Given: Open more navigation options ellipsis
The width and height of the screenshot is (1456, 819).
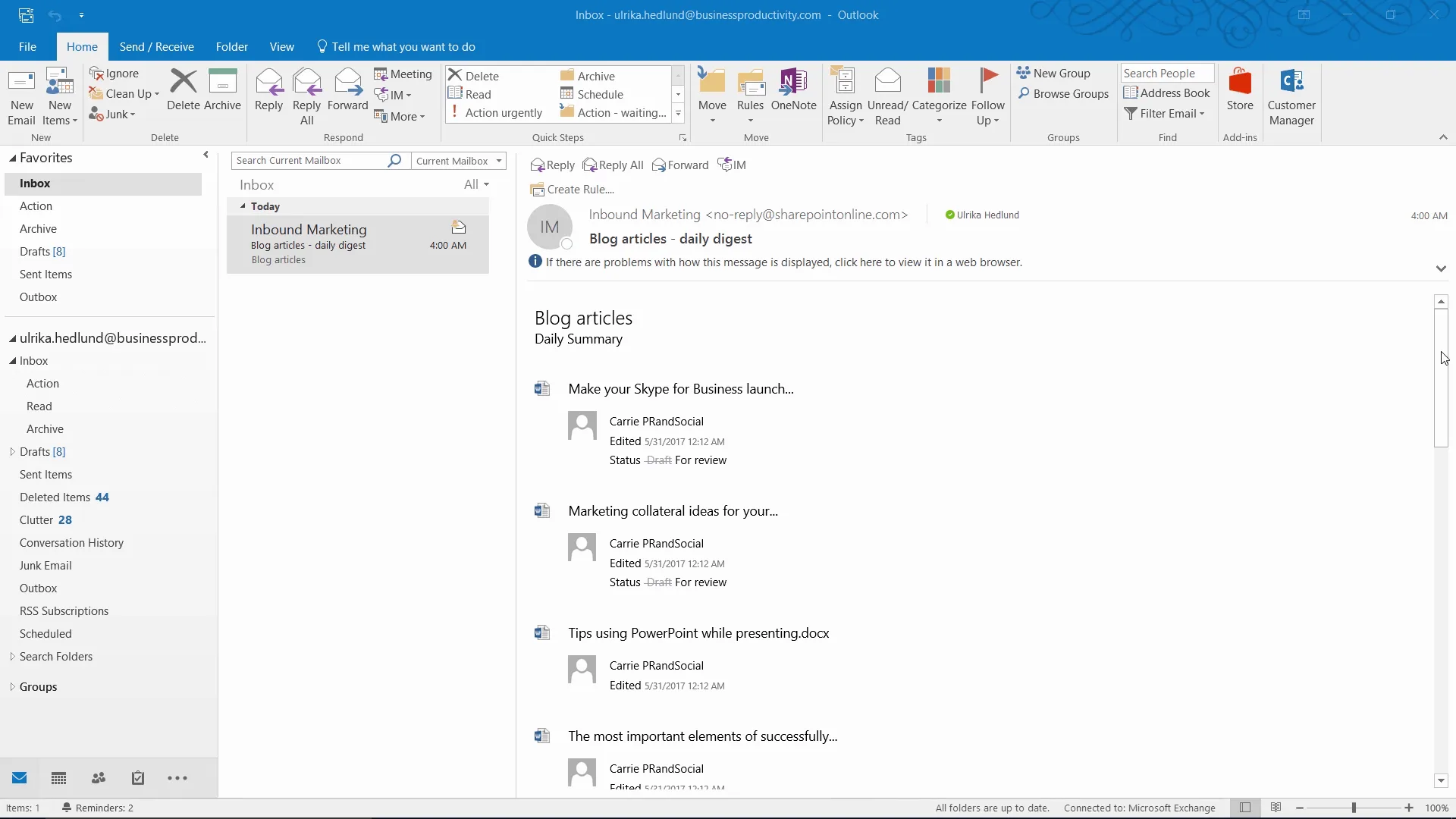Looking at the screenshot, I should (177, 778).
